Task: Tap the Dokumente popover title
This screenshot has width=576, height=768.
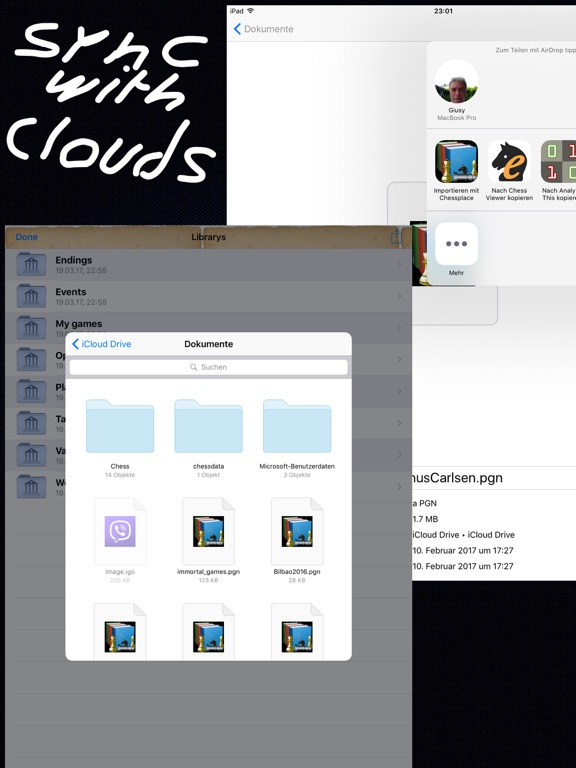Action: [209, 344]
